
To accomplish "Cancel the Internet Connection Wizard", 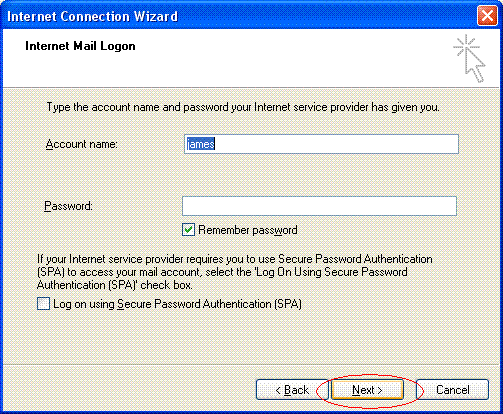I will click(x=453, y=390).
